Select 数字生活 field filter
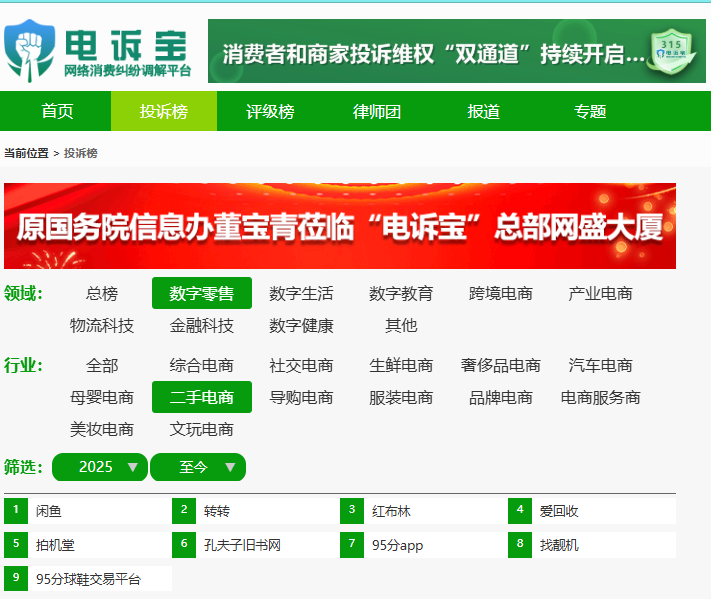The image size is (711, 599). click(301, 293)
